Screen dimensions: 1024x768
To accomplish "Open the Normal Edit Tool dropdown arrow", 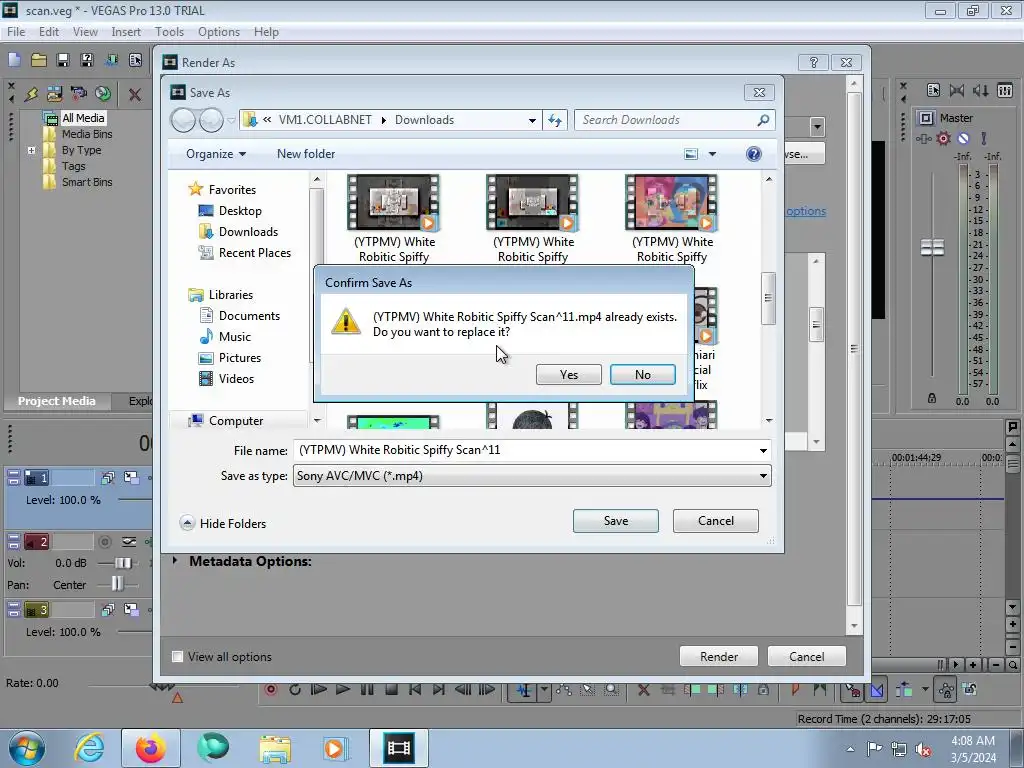I will coord(543,690).
